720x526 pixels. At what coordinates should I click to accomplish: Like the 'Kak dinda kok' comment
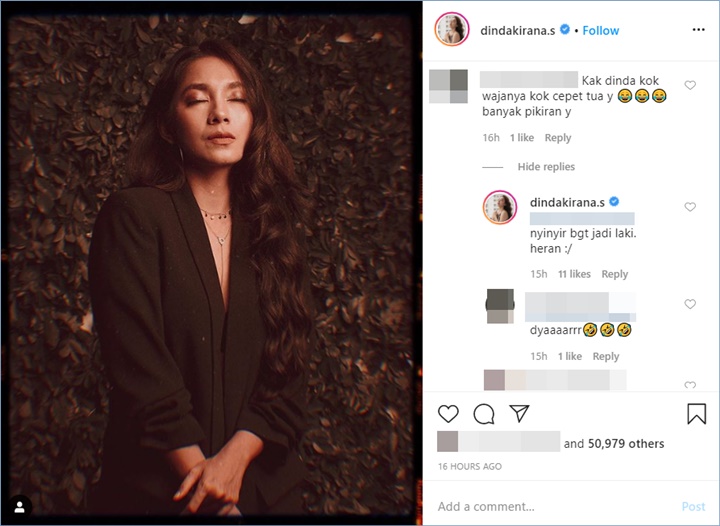[x=690, y=85]
